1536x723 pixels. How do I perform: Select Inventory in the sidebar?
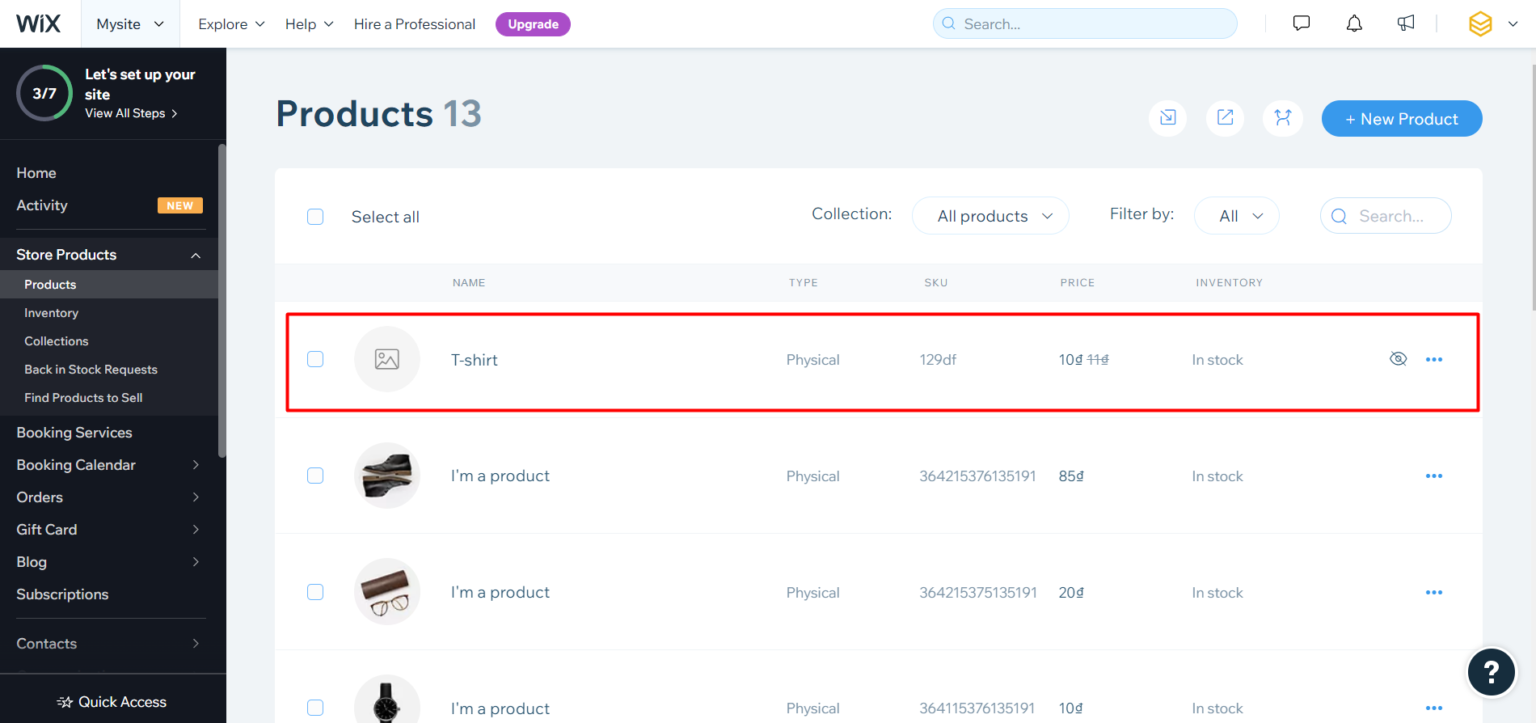click(x=51, y=312)
